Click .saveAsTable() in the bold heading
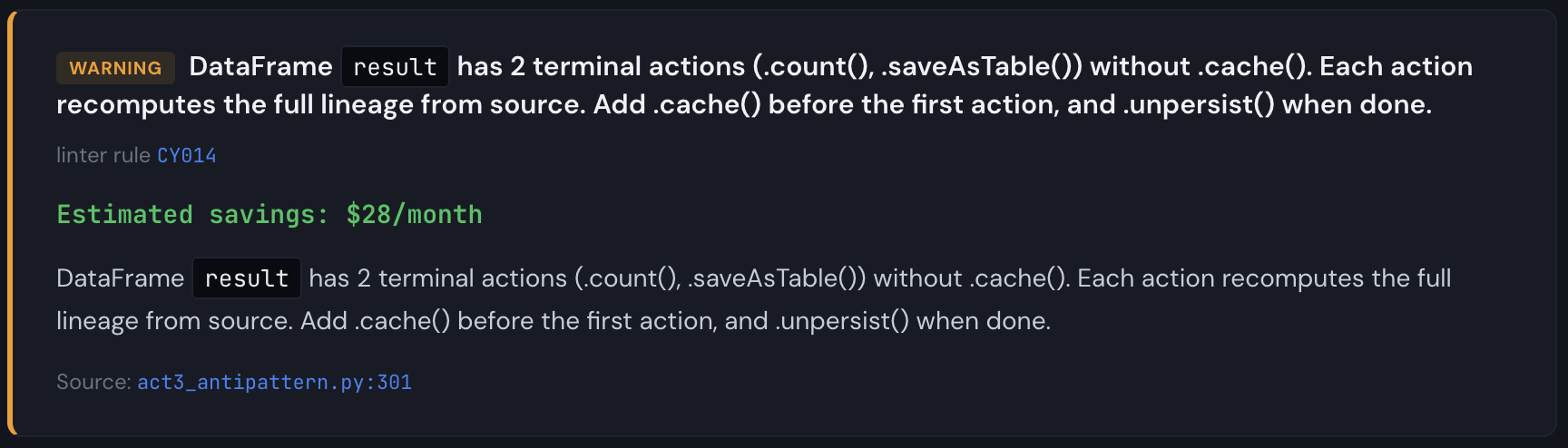The height and width of the screenshot is (448, 1568). [x=979, y=66]
